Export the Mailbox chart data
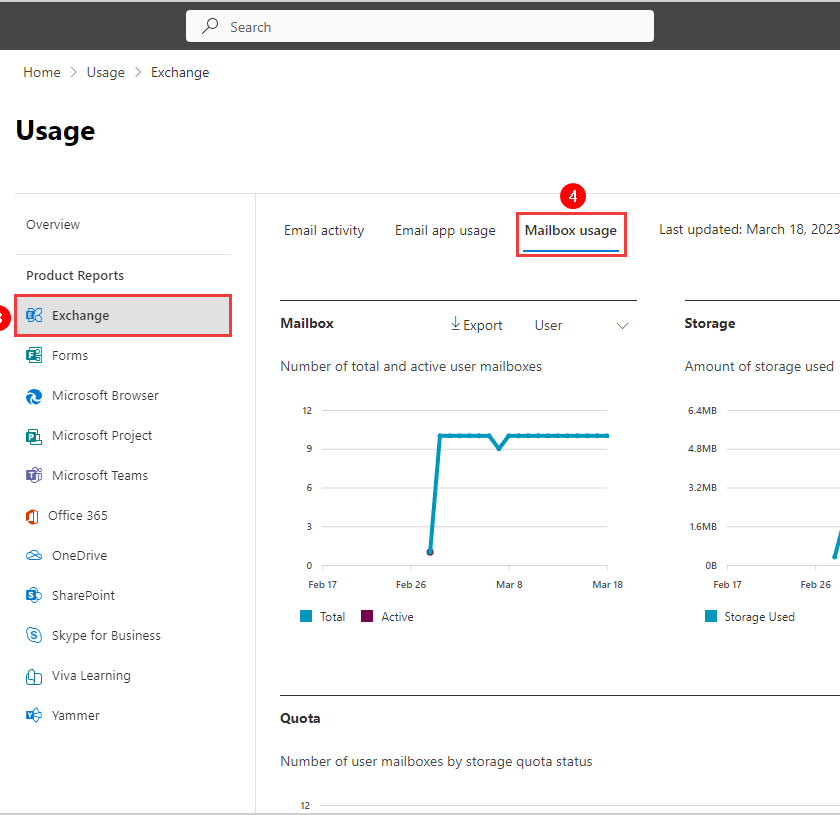 point(476,325)
